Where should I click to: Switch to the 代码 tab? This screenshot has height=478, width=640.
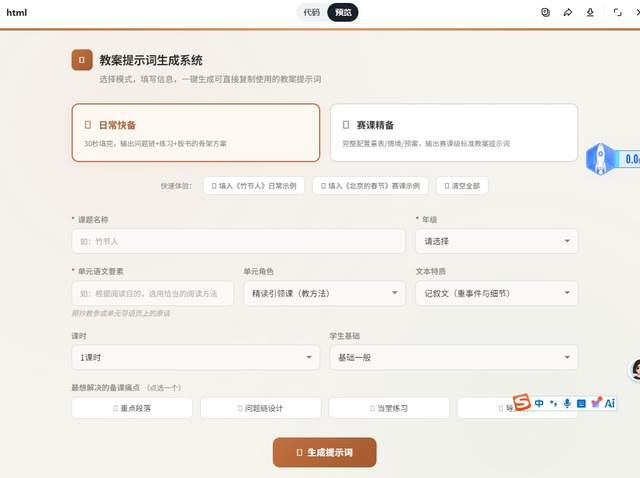(x=312, y=12)
